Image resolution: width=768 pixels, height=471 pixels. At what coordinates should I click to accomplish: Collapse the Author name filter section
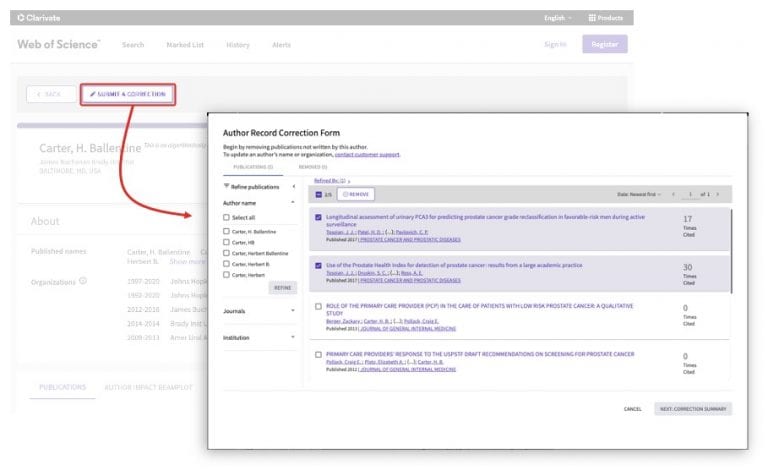pos(293,203)
